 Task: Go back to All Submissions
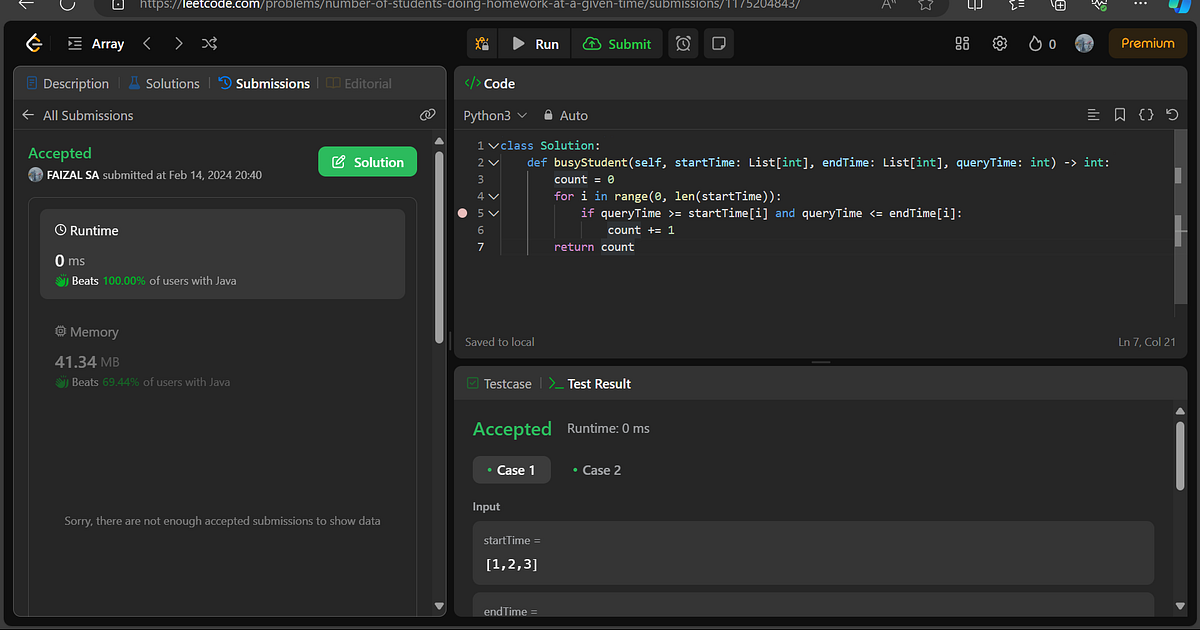point(77,116)
